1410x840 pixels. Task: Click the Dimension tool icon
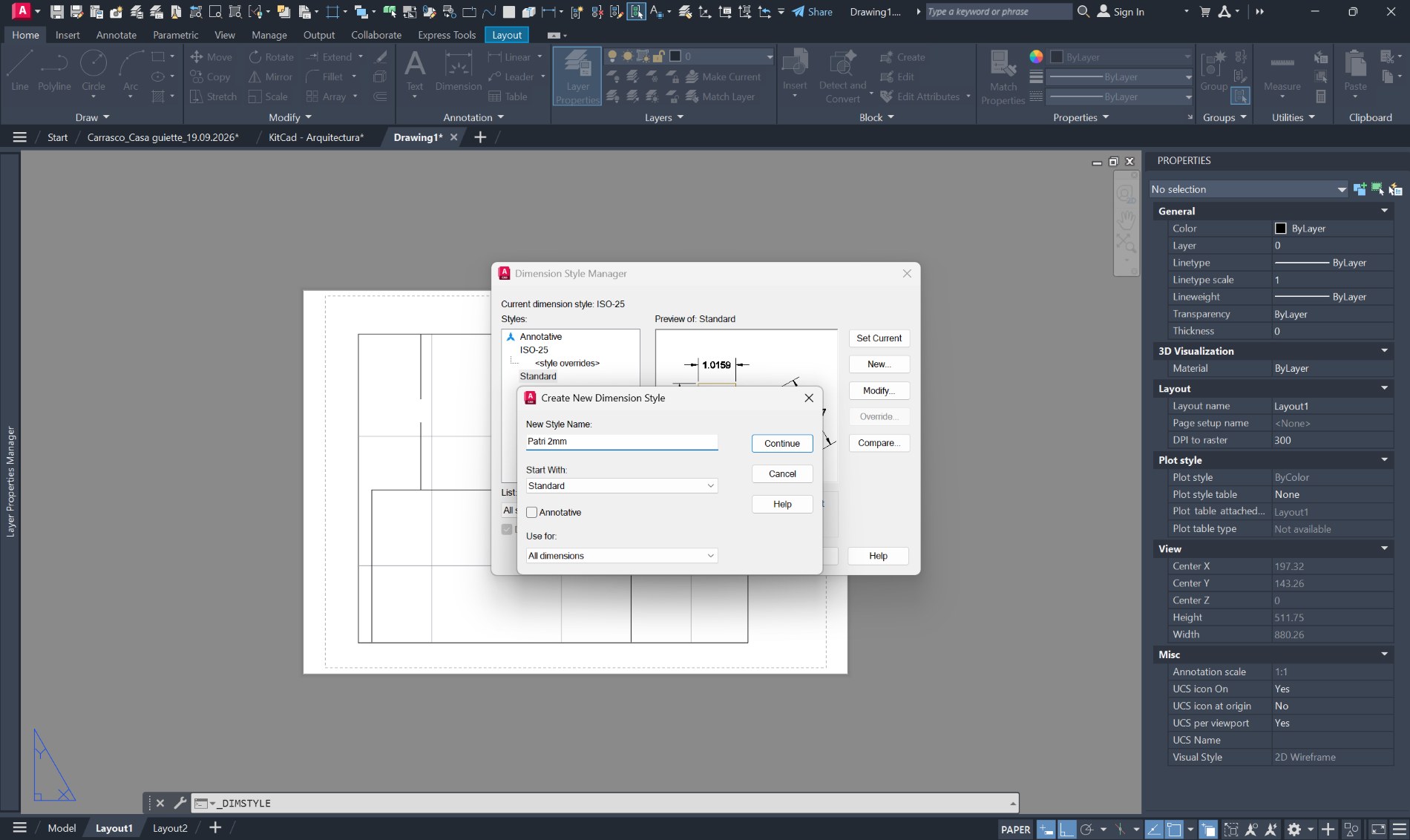[459, 70]
